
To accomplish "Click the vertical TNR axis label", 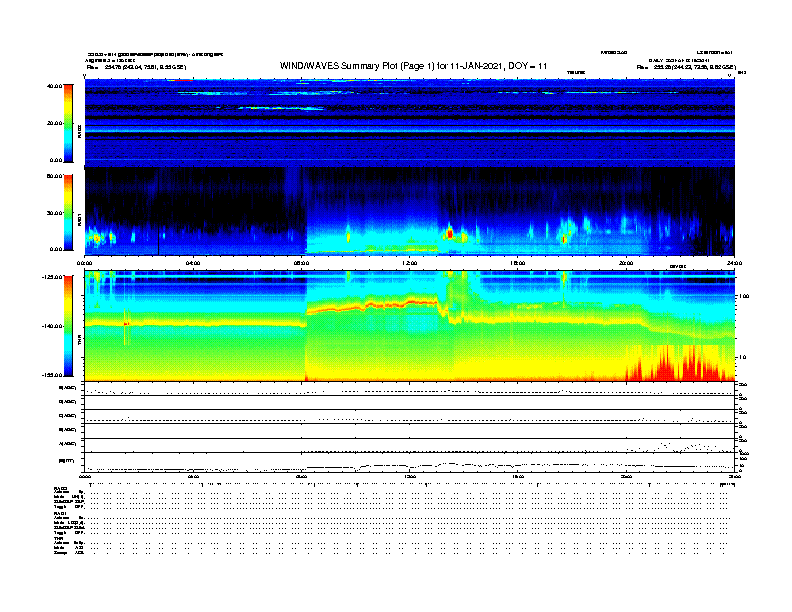I will (79, 342).
